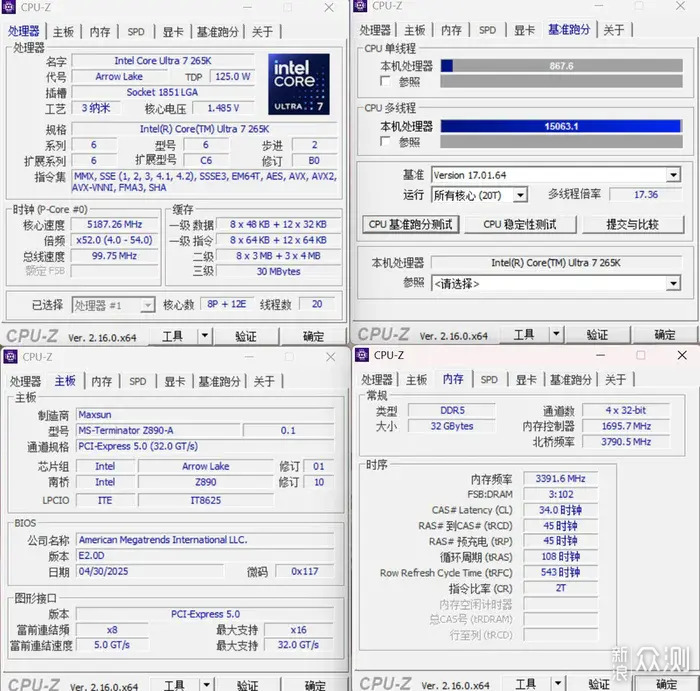Click 本机处理器 Intel(R) Core(TM) Ultra 7 265K field

pyautogui.click(x=556, y=263)
